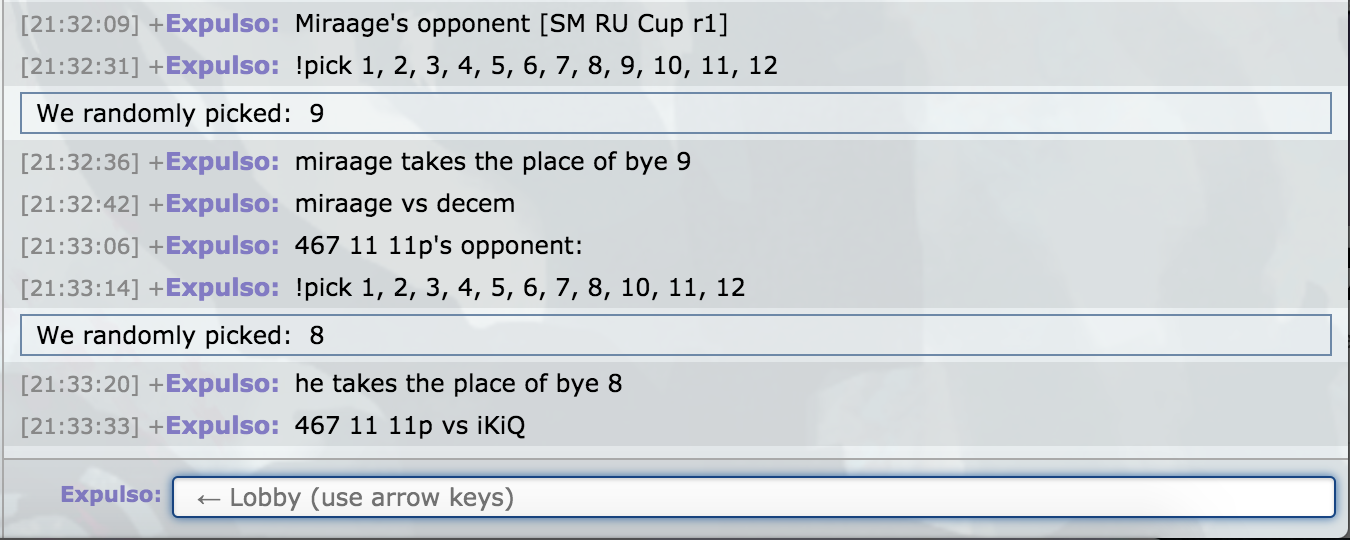1350x540 pixels.
Task: Open Expulso's username at timestamp 21:33:06
Action: pos(223,246)
